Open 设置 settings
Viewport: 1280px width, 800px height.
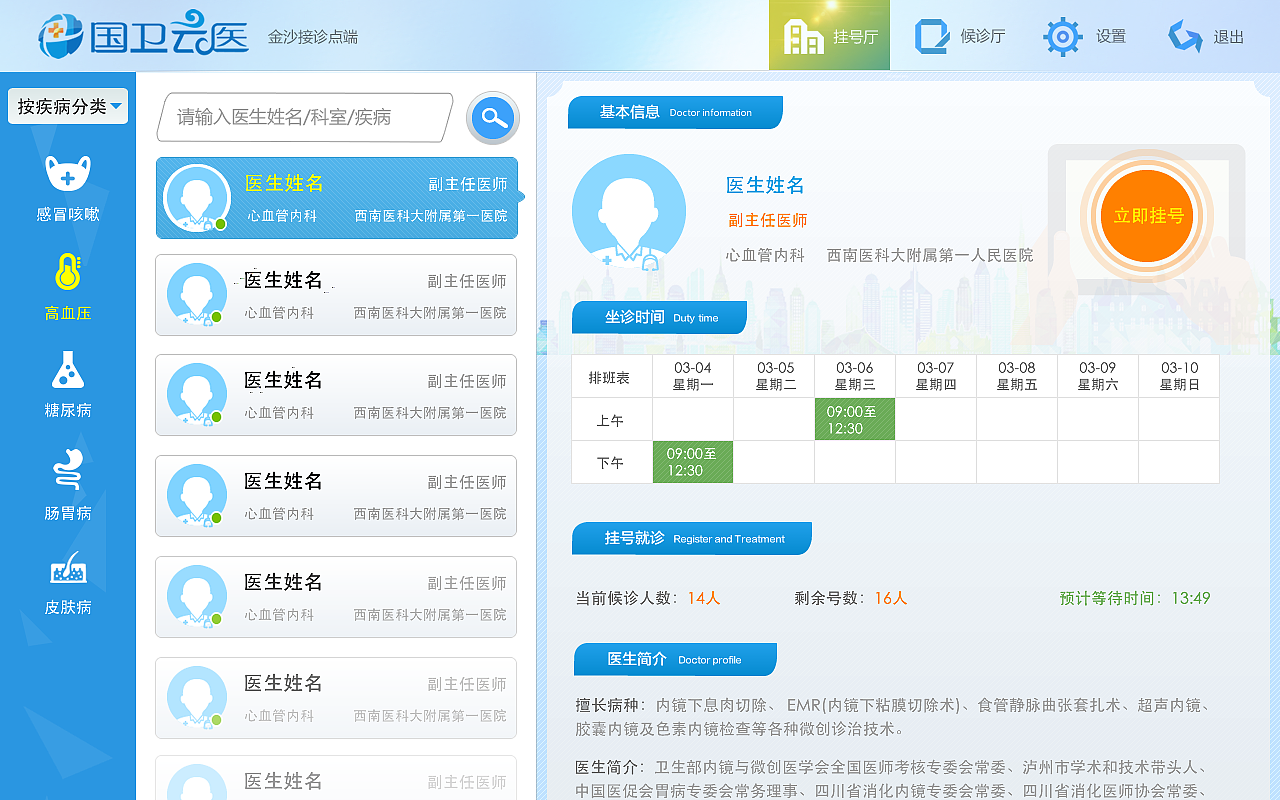(1085, 36)
